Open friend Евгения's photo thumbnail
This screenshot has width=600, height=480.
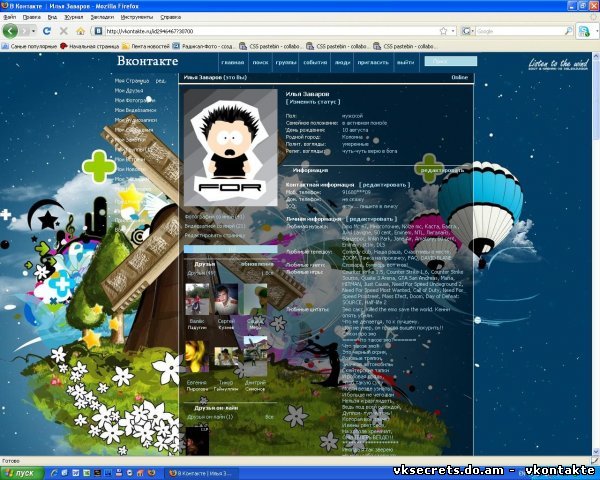click(197, 357)
